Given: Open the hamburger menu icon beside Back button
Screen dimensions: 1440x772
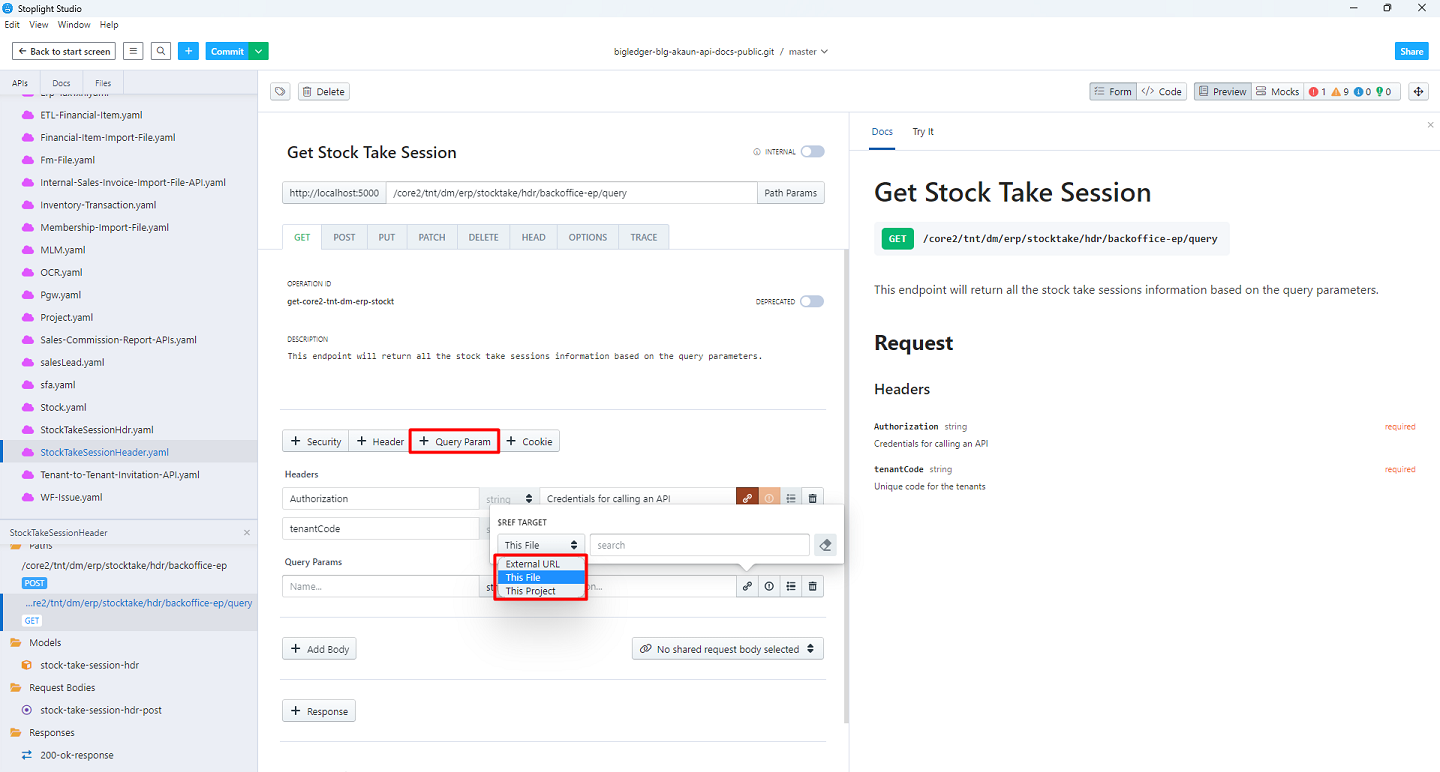Looking at the screenshot, I should click(x=133, y=51).
